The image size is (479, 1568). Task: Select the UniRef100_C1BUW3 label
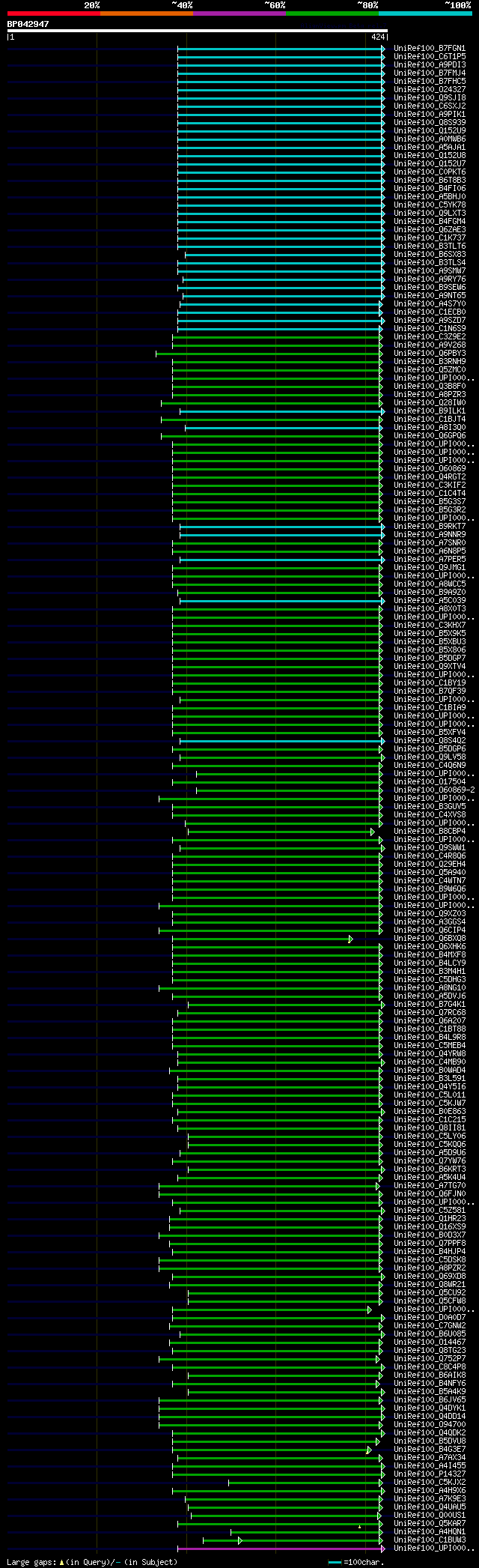(x=430, y=1540)
